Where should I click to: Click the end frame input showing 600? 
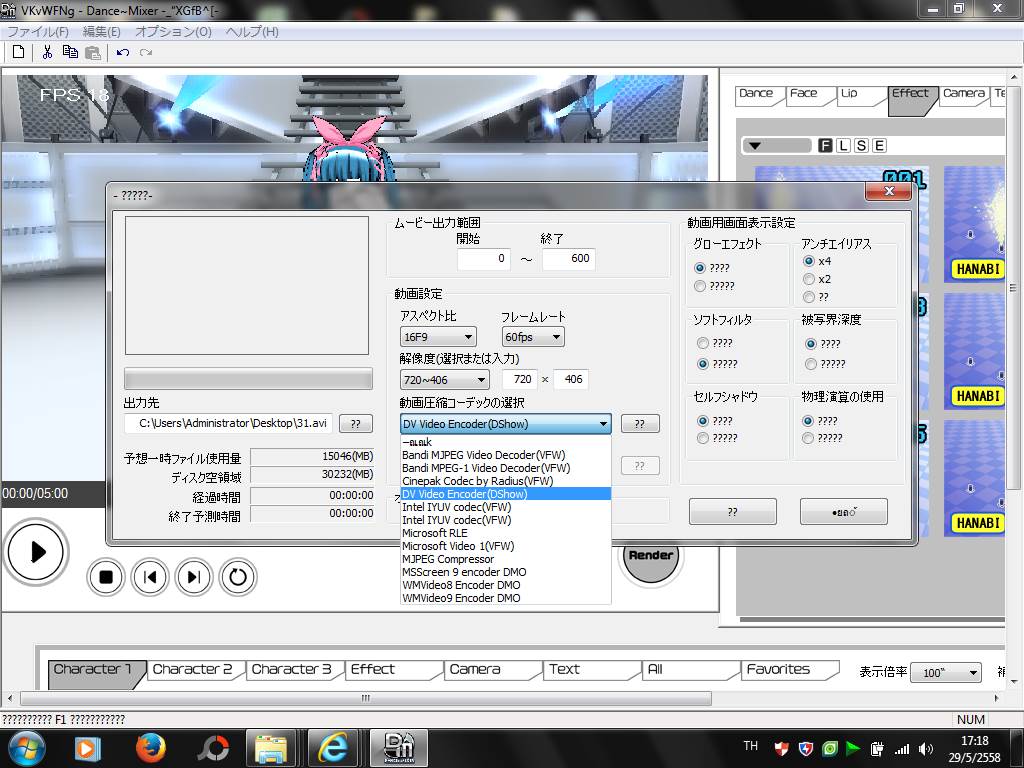568,259
